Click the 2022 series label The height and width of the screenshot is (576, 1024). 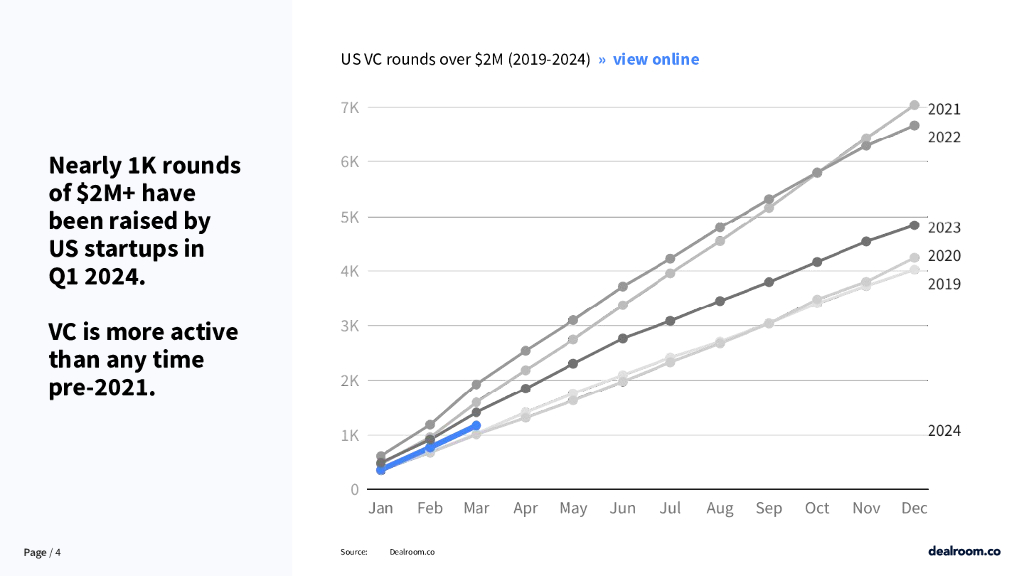pyautogui.click(x=944, y=137)
